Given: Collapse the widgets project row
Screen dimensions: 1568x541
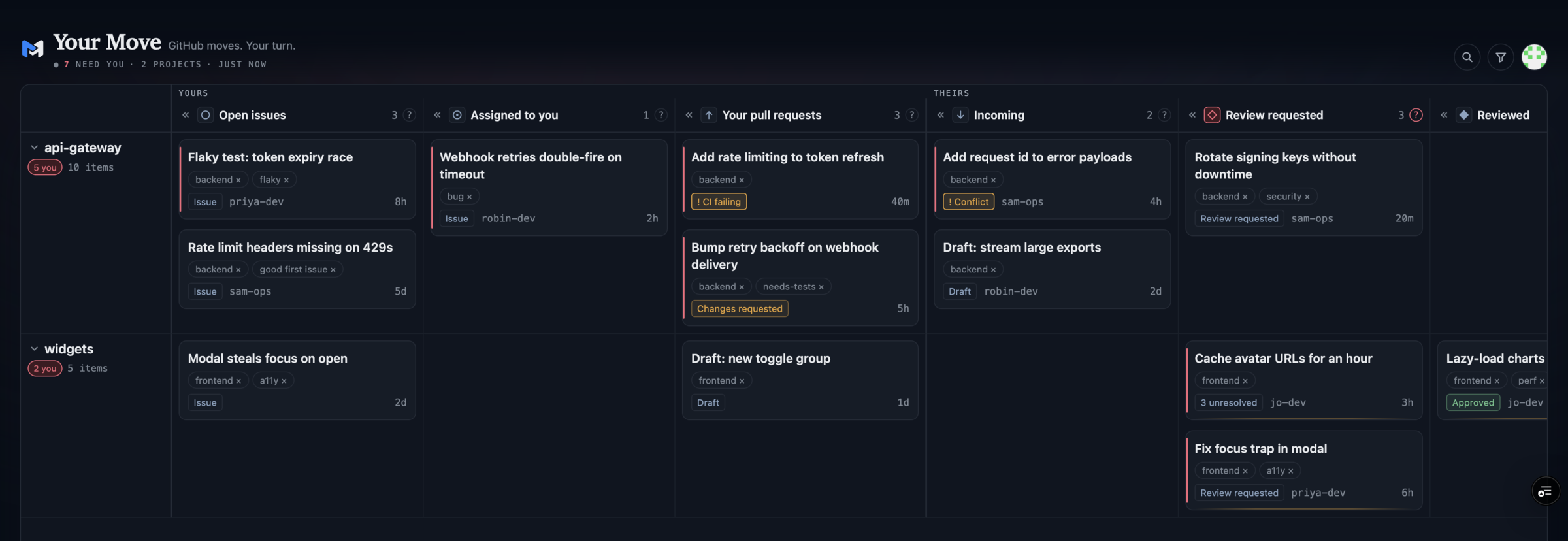Looking at the screenshot, I should pyautogui.click(x=34, y=349).
